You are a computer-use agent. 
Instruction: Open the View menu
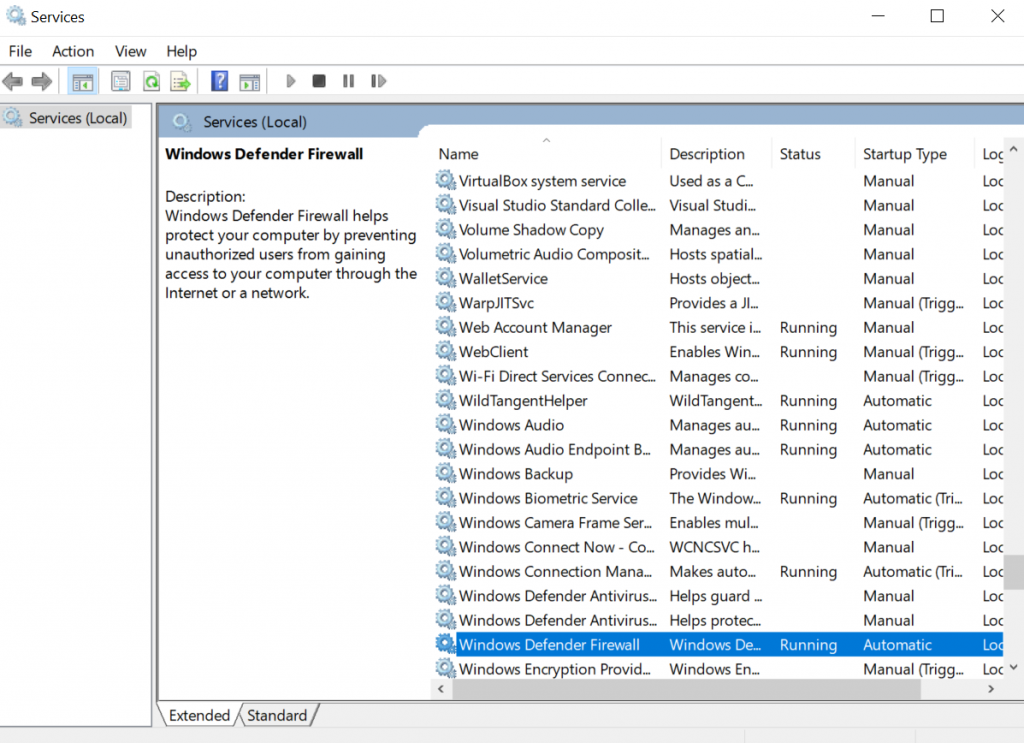pyautogui.click(x=131, y=51)
